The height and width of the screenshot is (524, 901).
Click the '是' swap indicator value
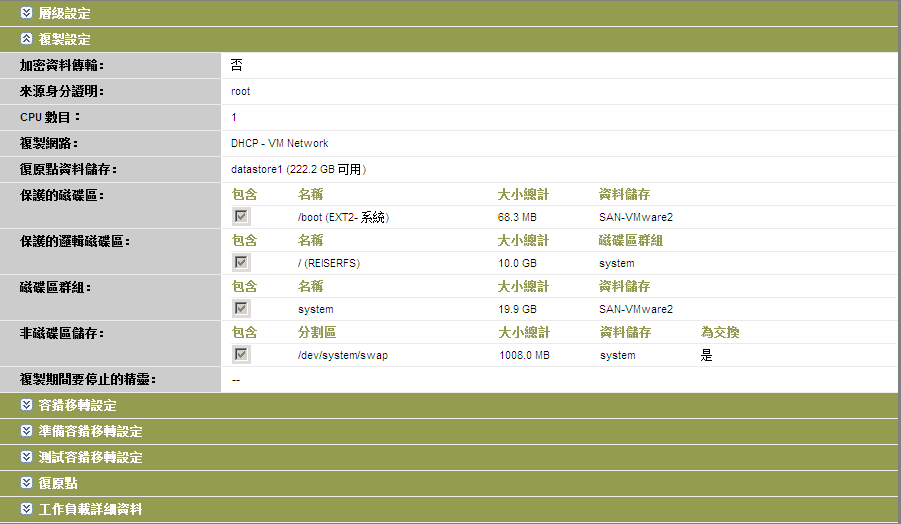tap(707, 355)
